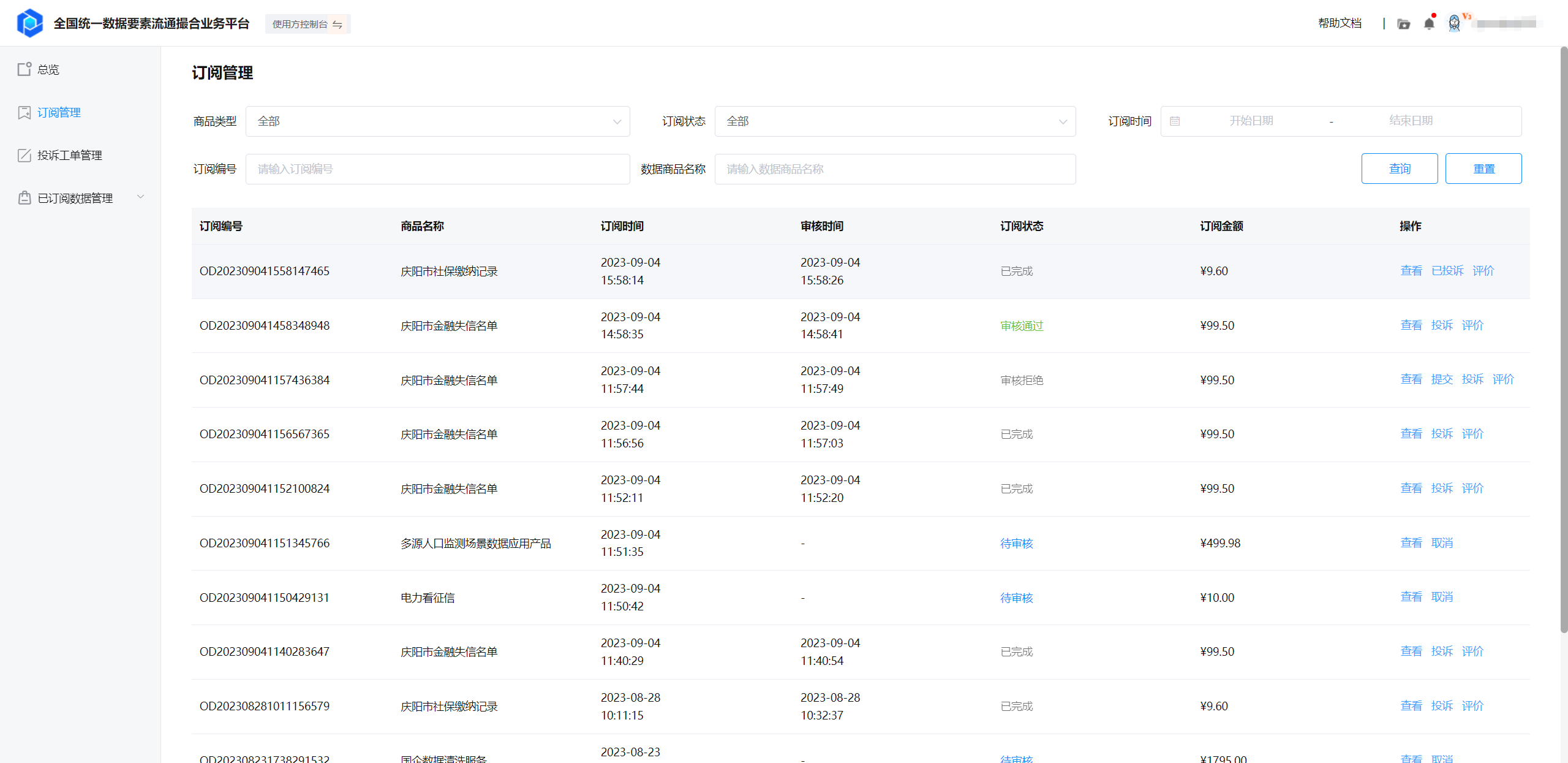This screenshot has height=763, width=1568.
Task: Click the 结束日期 date field
Action: pos(1411,121)
